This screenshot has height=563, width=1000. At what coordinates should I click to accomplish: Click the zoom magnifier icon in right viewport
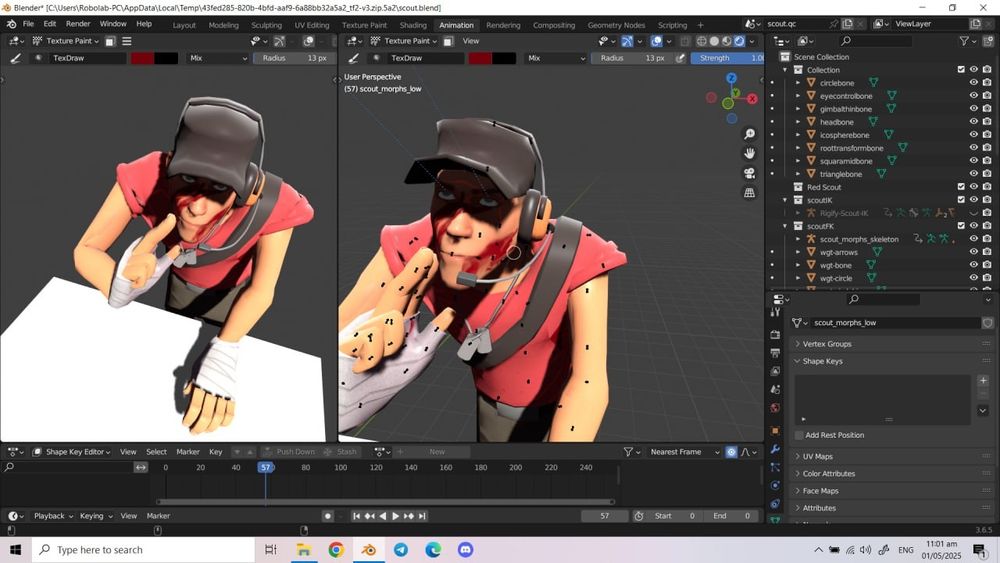(749, 134)
